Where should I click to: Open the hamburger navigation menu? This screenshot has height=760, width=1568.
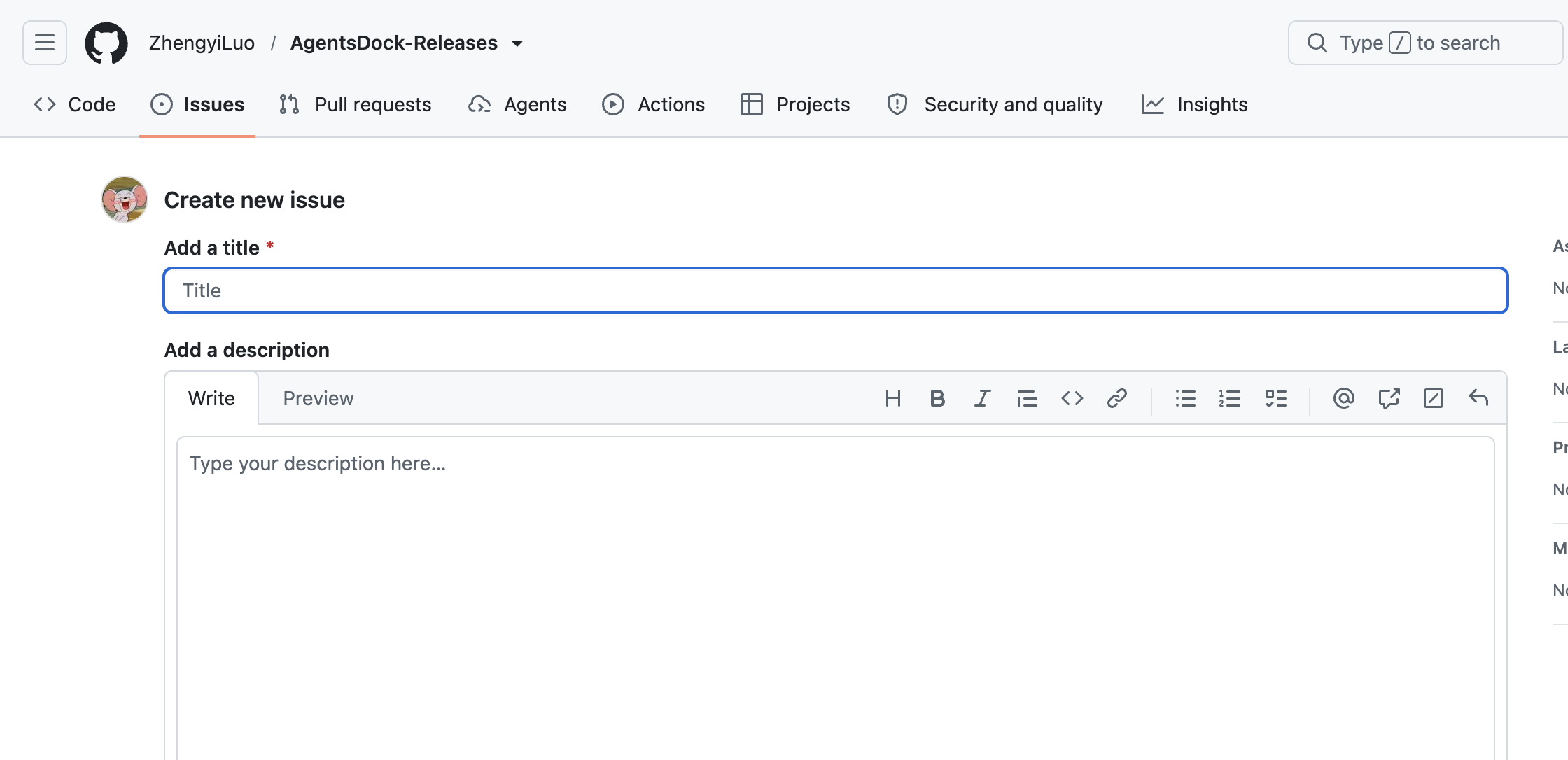[45, 43]
